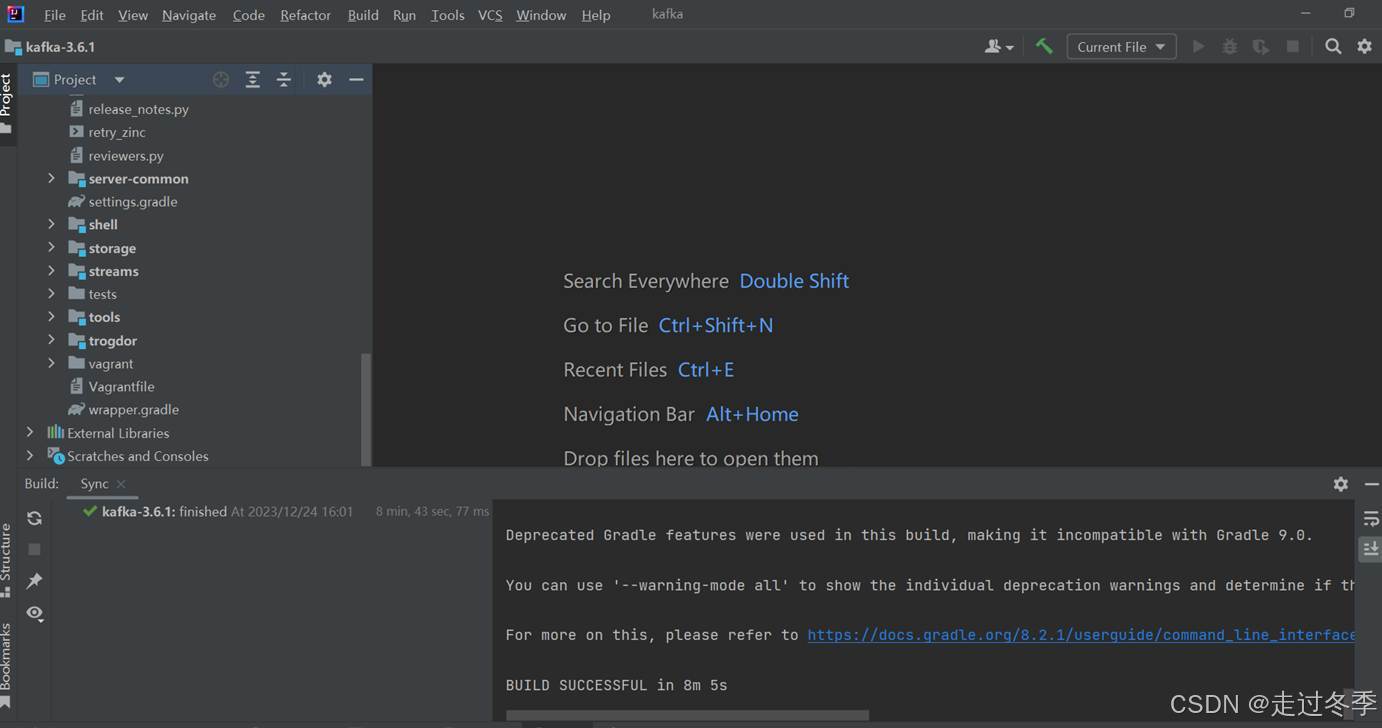The width and height of the screenshot is (1382, 728).
Task: Select kafka-3.6.1 finished build result
Action: [x=286, y=511]
